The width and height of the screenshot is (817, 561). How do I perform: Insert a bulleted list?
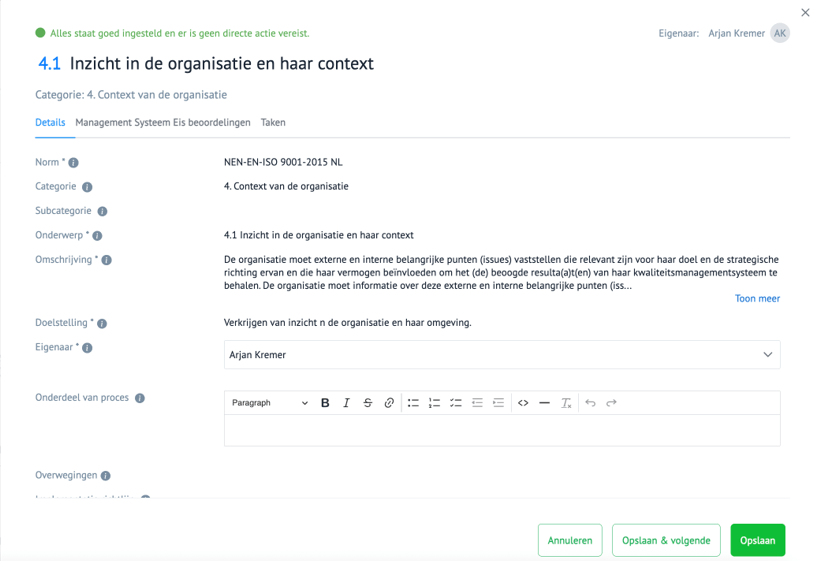tap(413, 403)
